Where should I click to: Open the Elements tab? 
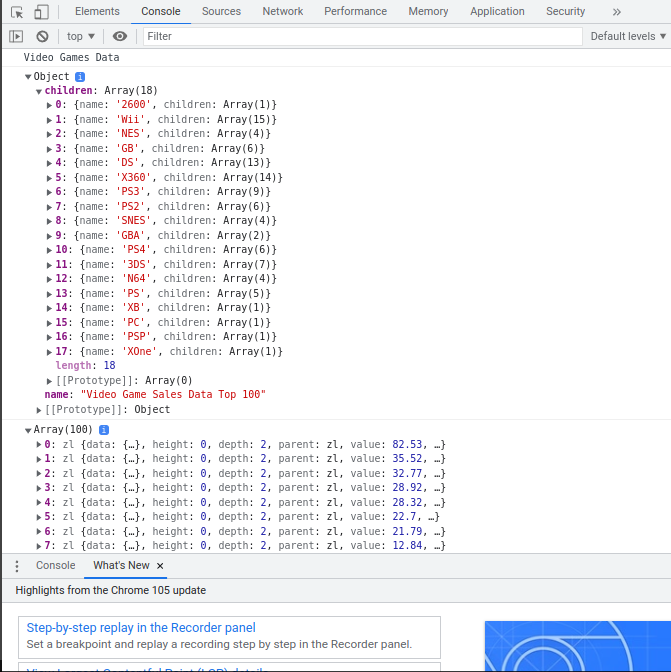[x=97, y=12]
